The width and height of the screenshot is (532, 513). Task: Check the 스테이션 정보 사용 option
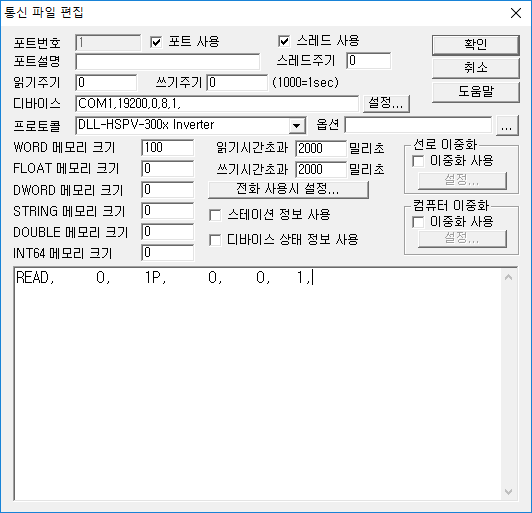(215, 215)
